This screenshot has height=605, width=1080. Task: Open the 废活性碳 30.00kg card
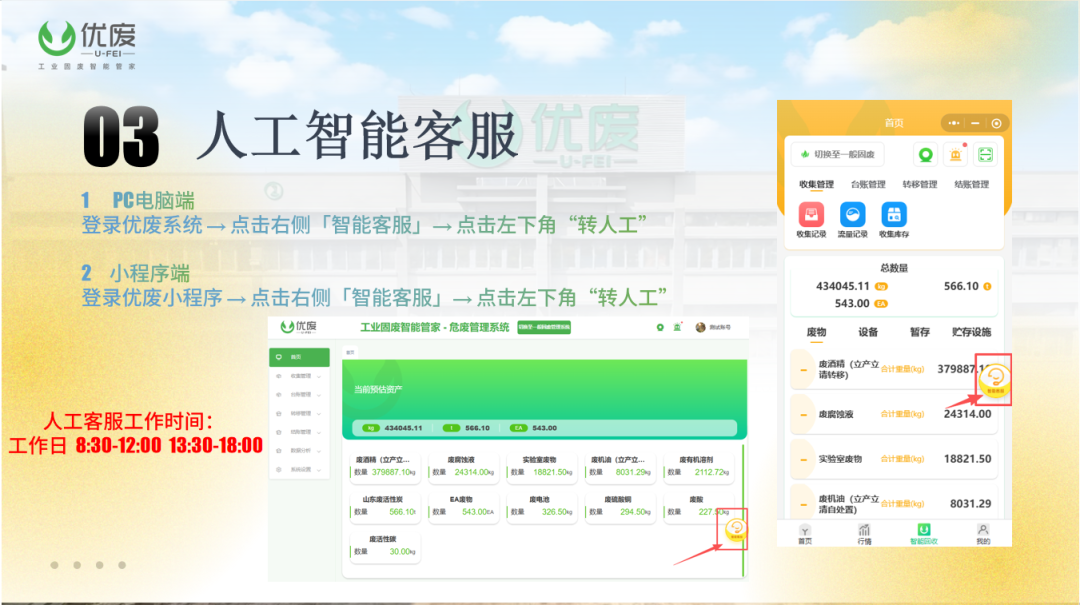point(384,546)
